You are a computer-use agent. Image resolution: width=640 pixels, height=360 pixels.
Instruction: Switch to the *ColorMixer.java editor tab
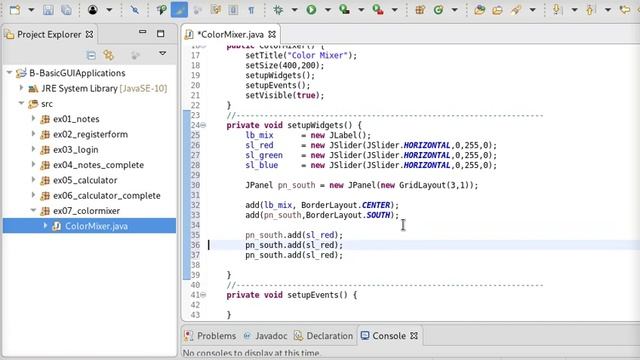point(231,35)
